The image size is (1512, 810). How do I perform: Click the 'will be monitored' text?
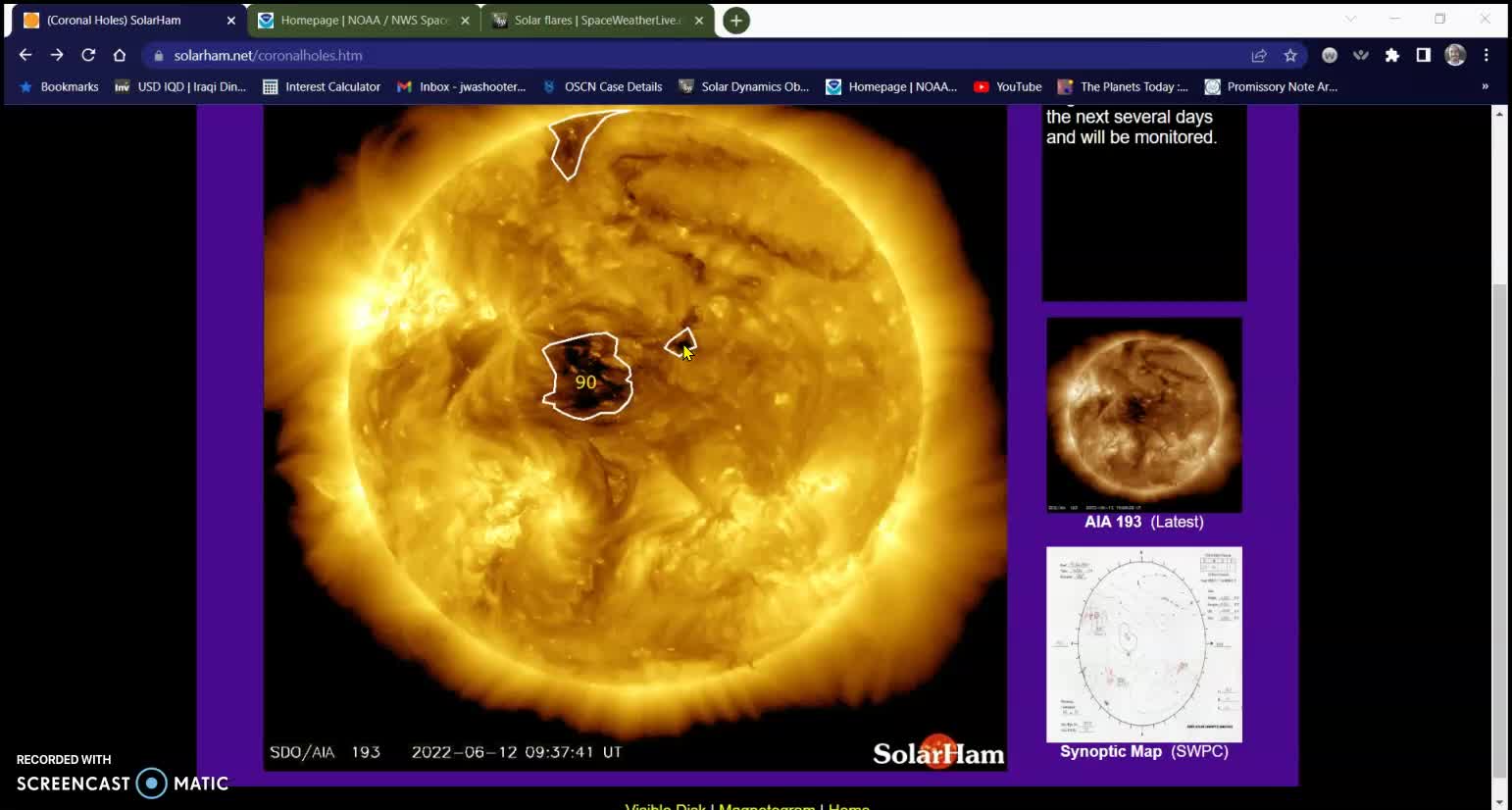click(x=1149, y=137)
